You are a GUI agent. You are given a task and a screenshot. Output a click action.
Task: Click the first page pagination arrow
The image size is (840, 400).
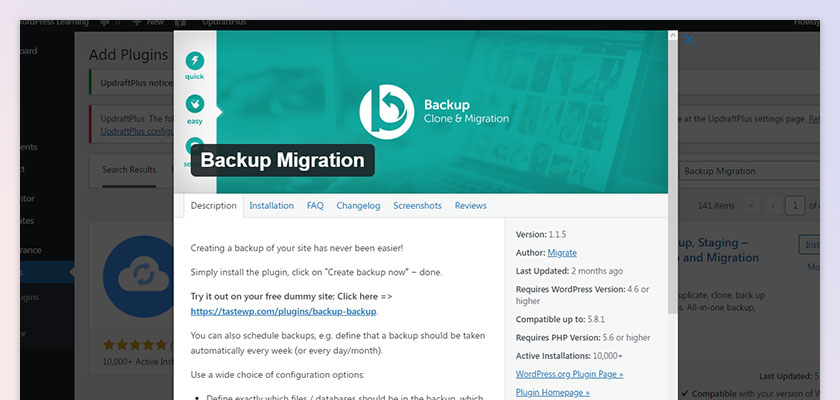click(x=752, y=206)
